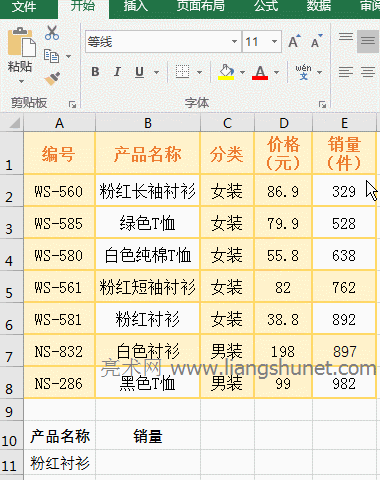Click cell WS-560
380x480 pixels.
pyautogui.click(x=59, y=190)
